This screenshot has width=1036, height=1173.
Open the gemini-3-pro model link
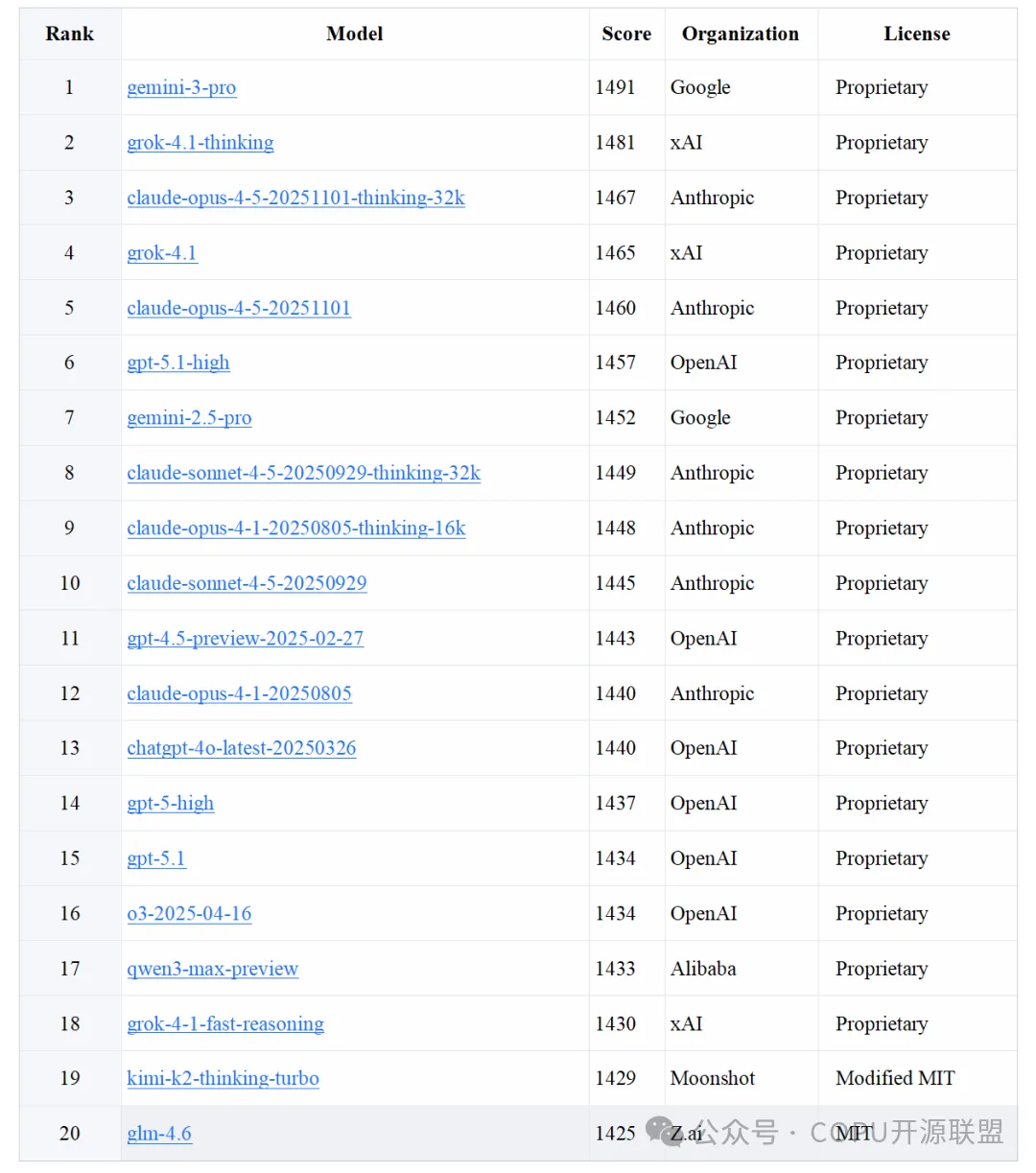pos(181,87)
